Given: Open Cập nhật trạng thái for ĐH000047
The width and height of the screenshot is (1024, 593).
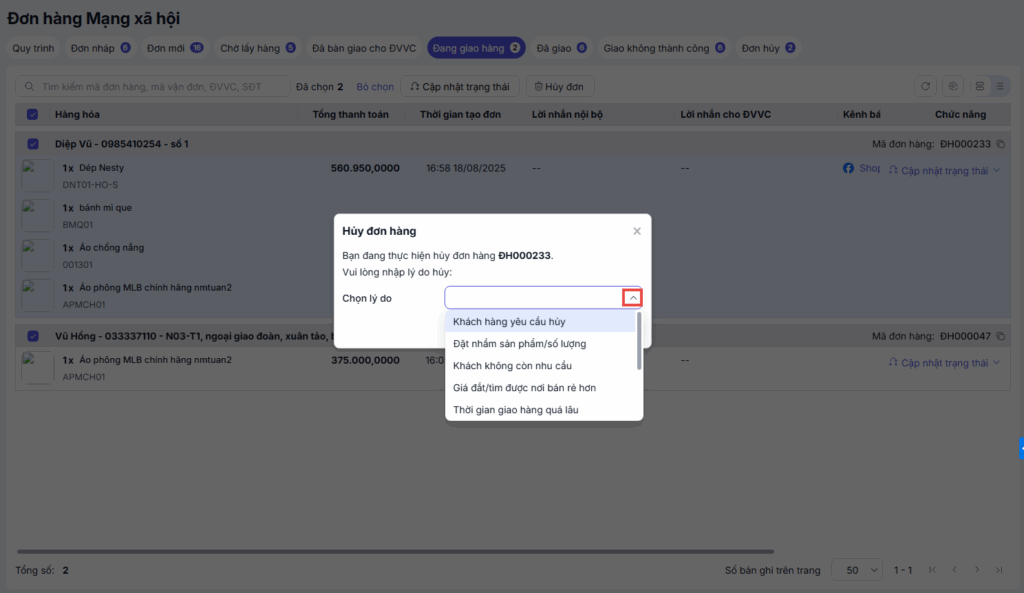Looking at the screenshot, I should (944, 362).
